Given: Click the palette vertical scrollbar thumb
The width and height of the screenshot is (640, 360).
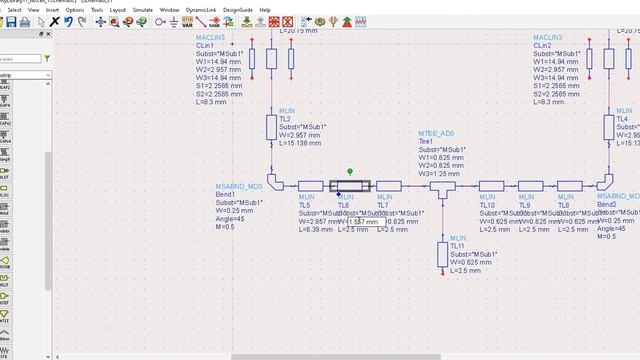Looking at the screenshot, I should point(48,220).
